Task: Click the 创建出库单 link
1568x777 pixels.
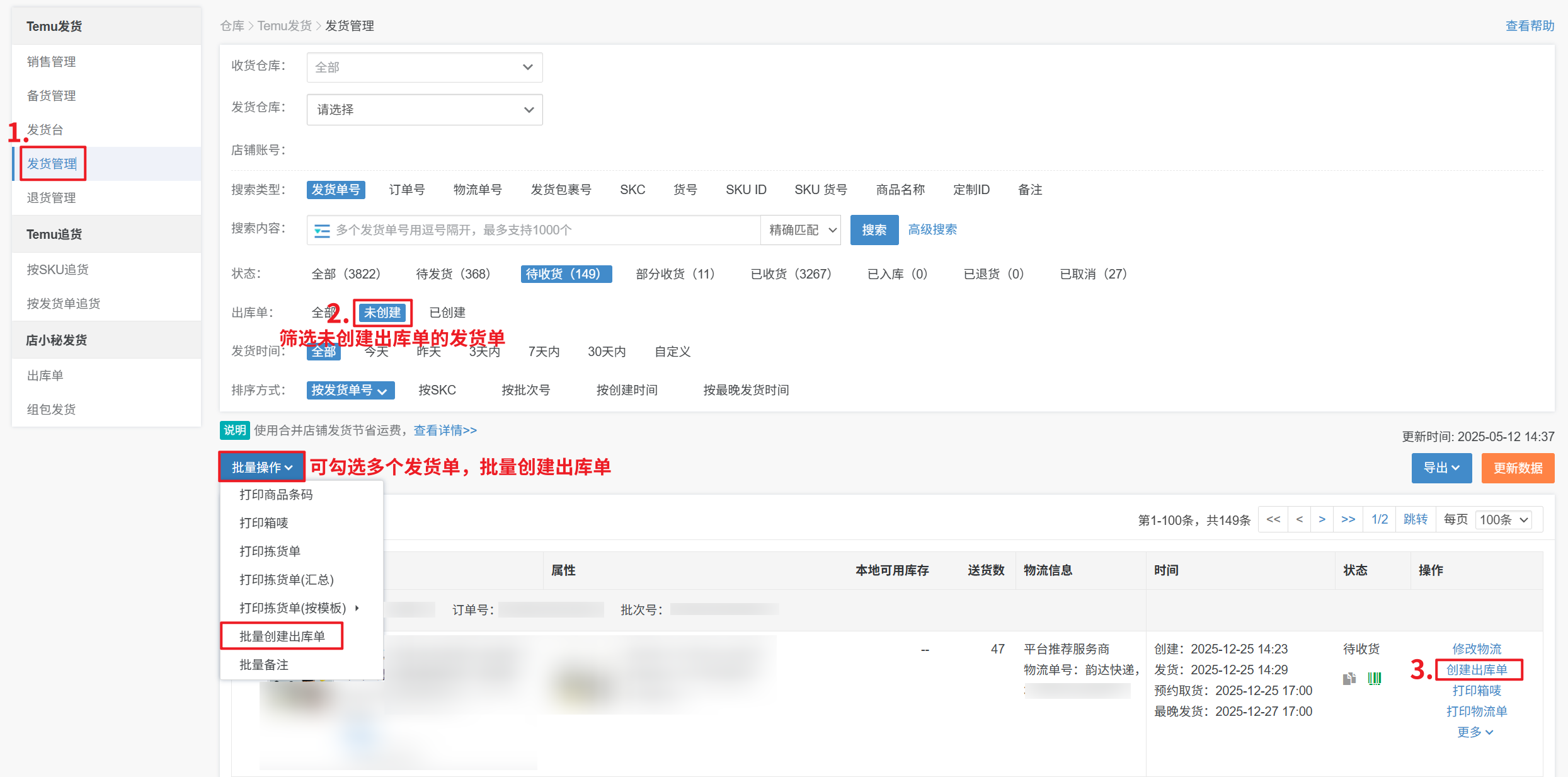Action: 1477,670
